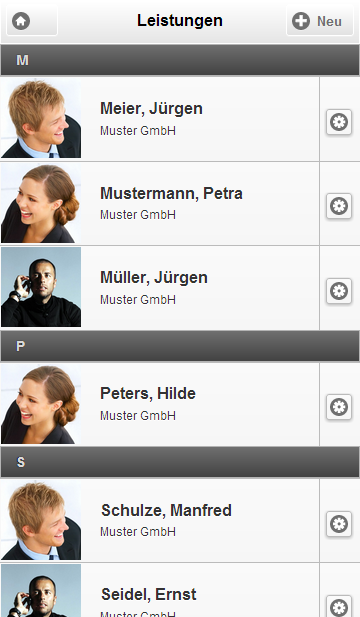The image size is (360, 617).
Task: Open gear settings for Schulze, Manfred
Action: coord(339,524)
